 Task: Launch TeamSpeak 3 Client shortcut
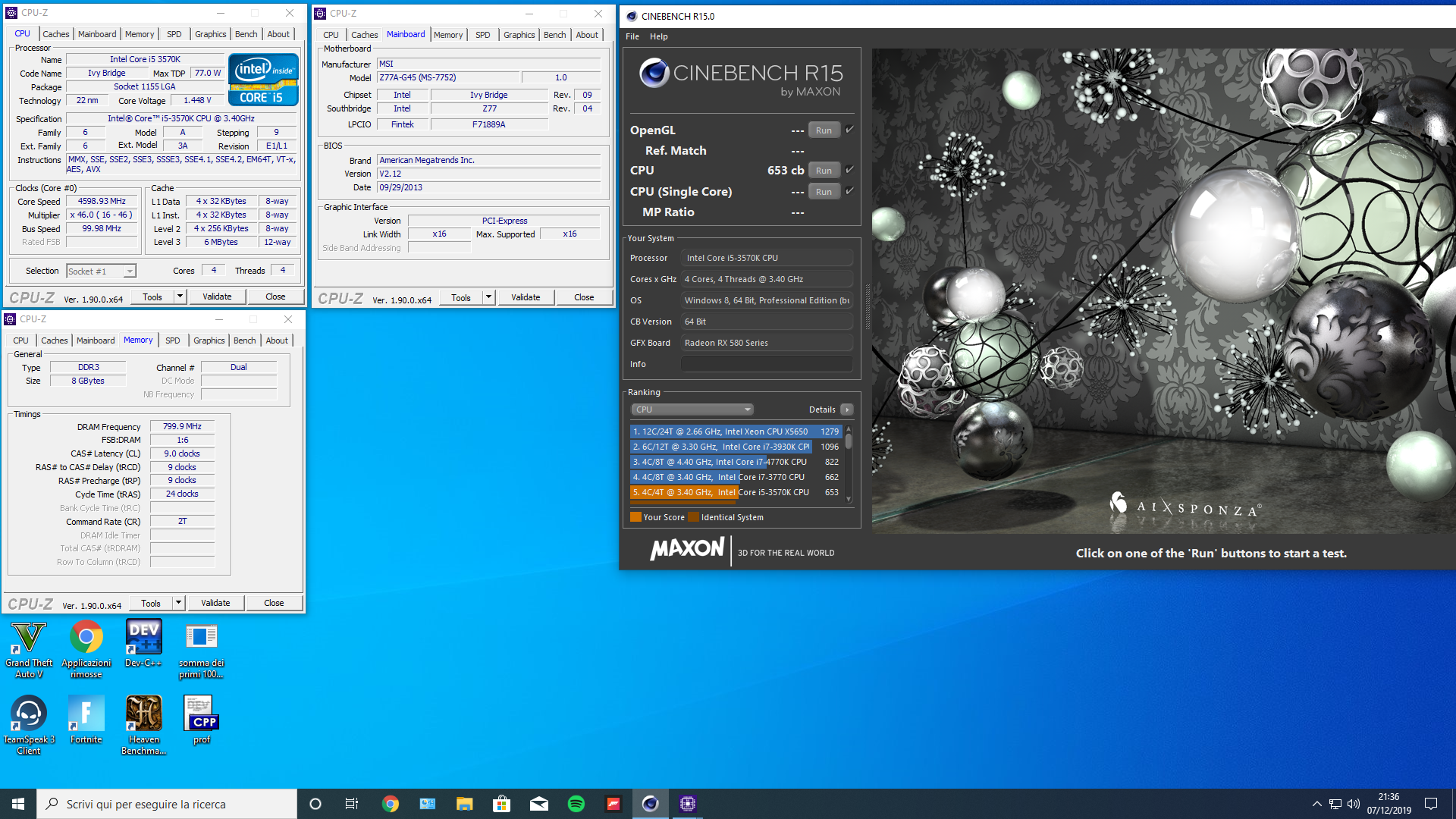[29, 725]
